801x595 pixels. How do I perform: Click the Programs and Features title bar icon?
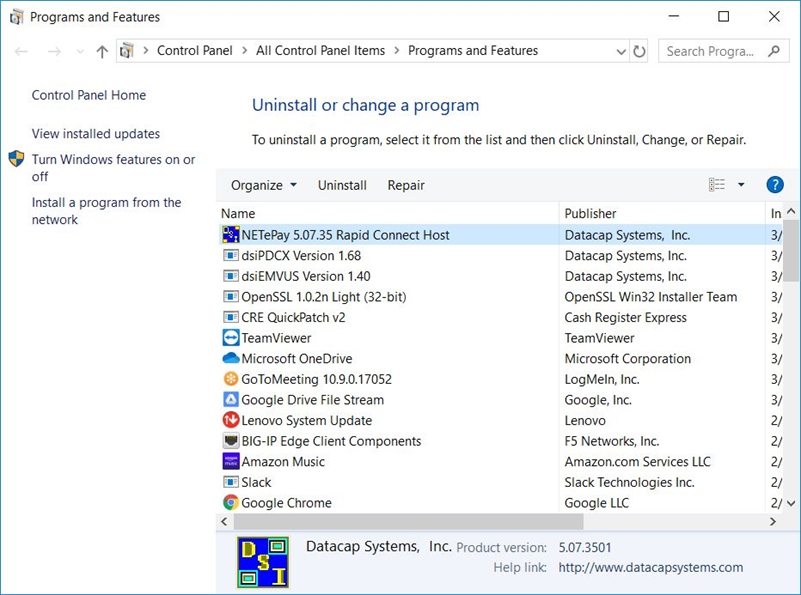tap(16, 17)
